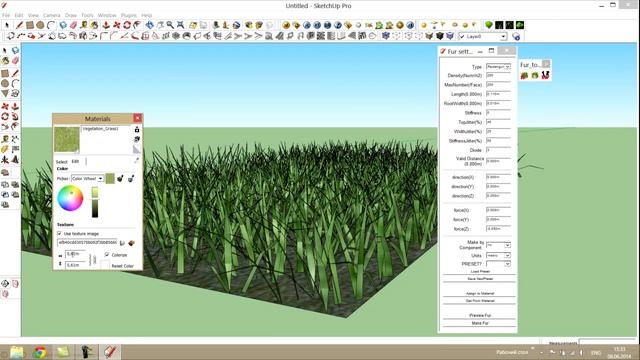Pick a hue on the color wheel

point(70,198)
